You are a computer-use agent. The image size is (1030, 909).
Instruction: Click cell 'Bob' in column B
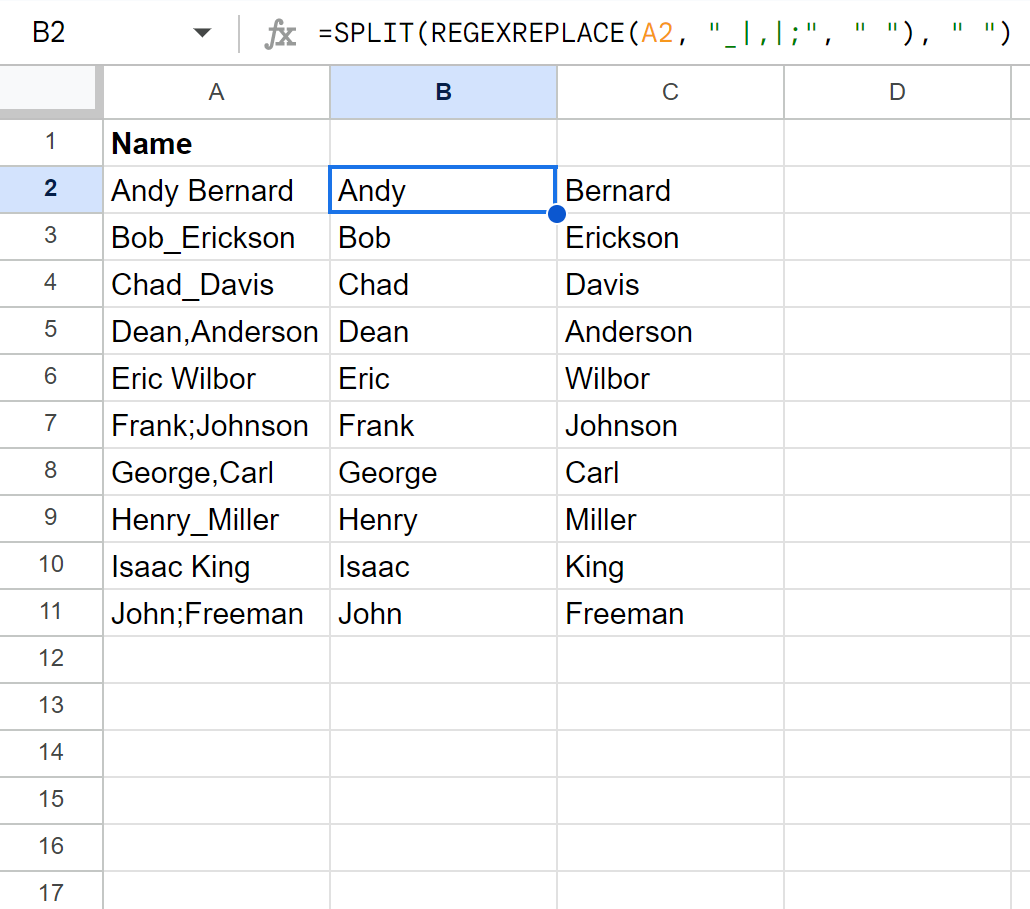pos(443,237)
